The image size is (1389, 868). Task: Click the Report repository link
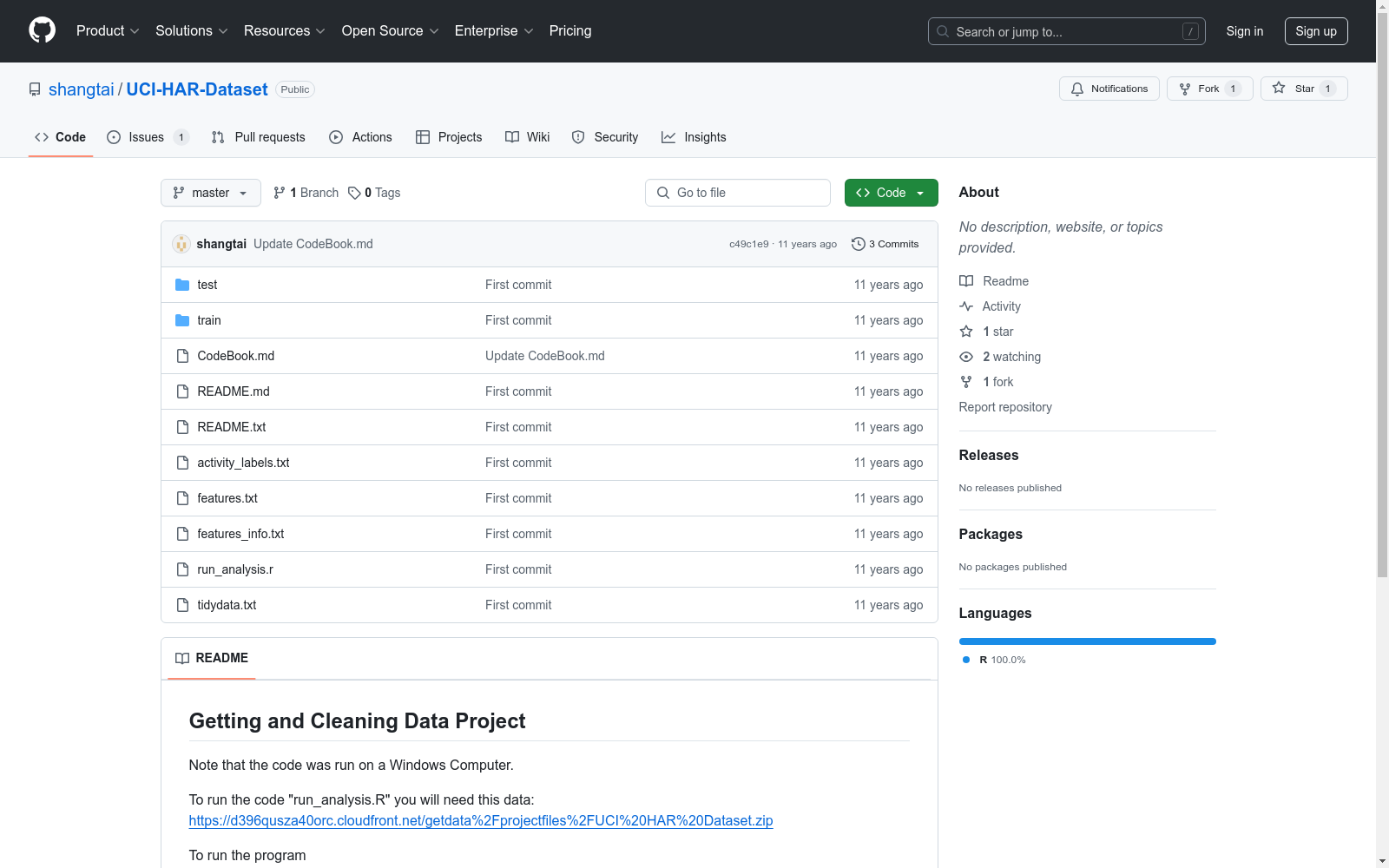pyautogui.click(x=1005, y=407)
